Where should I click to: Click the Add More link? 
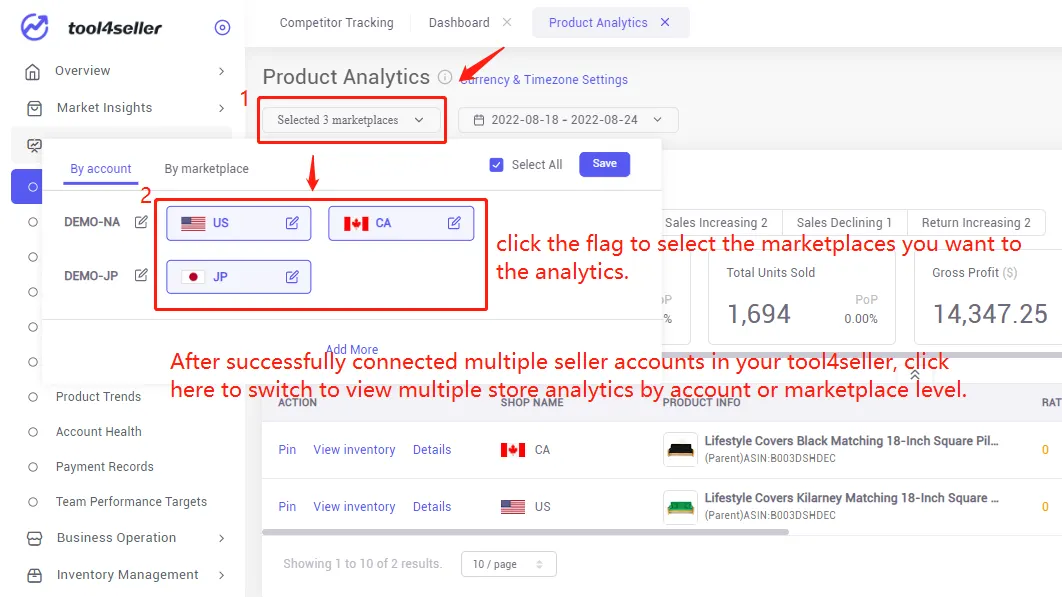click(x=352, y=349)
